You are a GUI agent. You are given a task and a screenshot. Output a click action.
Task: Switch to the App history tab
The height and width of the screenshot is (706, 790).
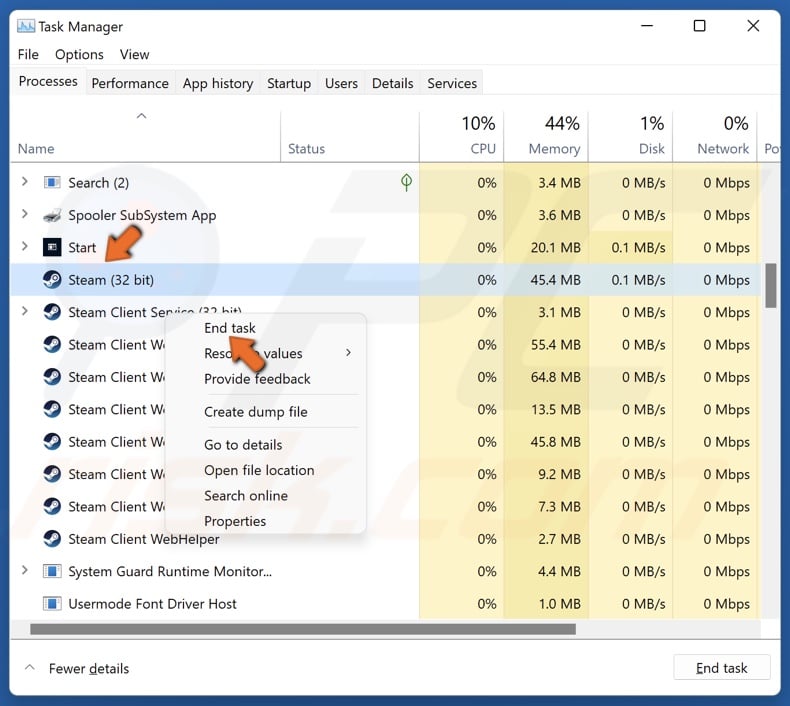(x=218, y=83)
